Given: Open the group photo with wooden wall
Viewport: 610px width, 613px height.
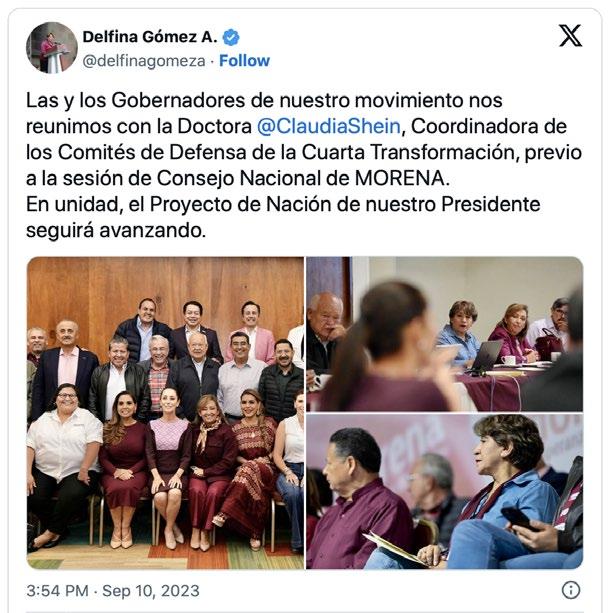Looking at the screenshot, I should [165, 413].
